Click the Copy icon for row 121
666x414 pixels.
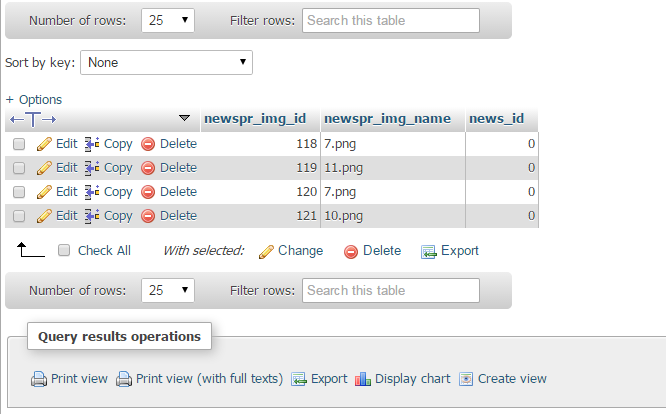pyautogui.click(x=92, y=216)
